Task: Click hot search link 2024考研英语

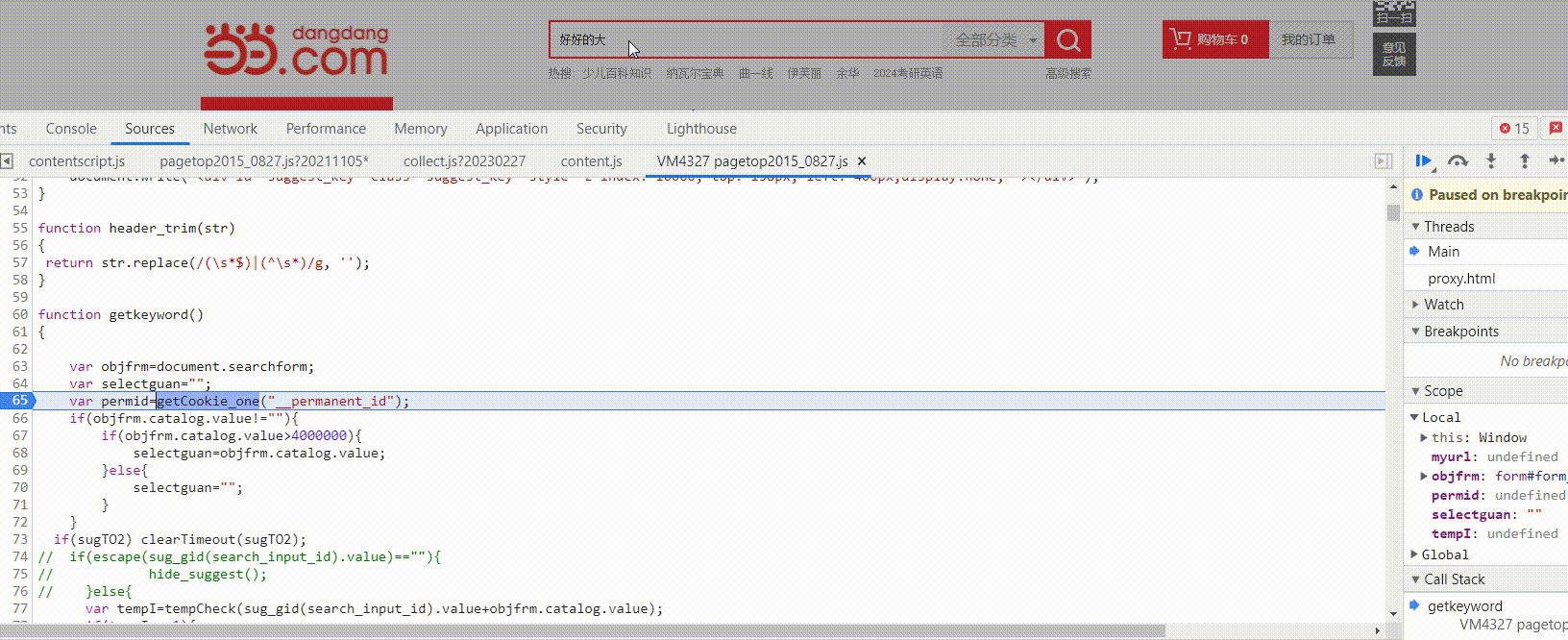Action: pyautogui.click(x=908, y=73)
